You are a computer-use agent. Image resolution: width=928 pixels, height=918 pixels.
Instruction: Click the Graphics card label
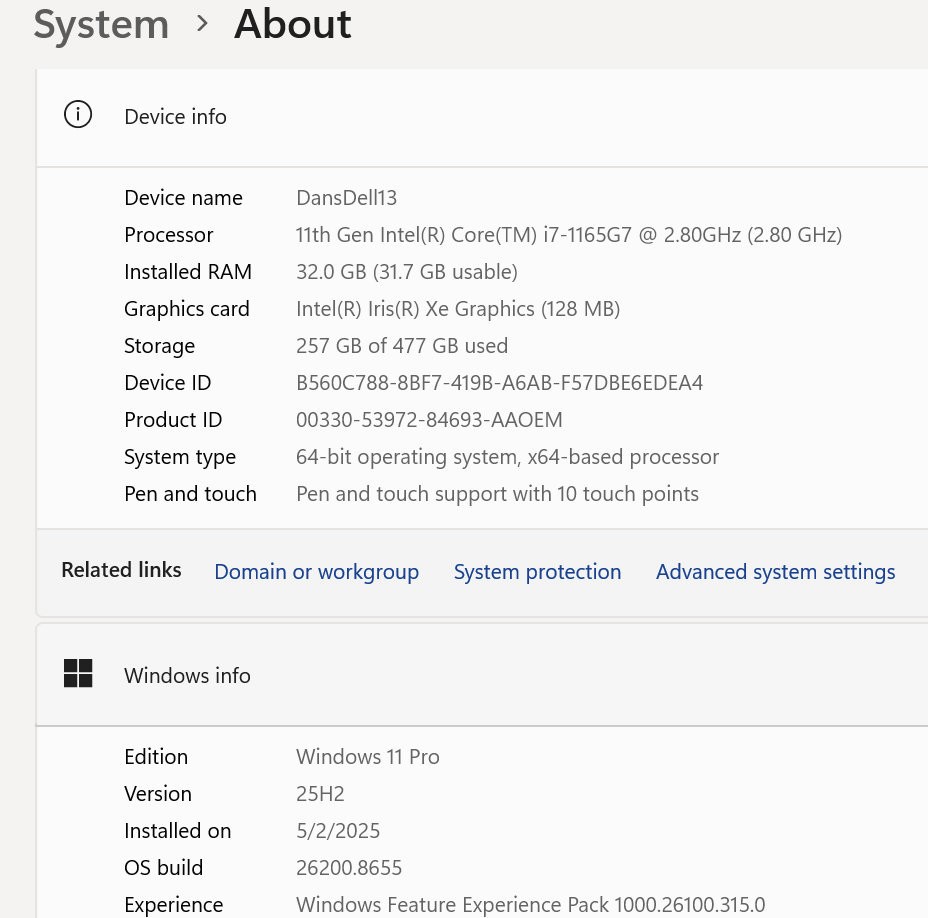[x=187, y=309]
